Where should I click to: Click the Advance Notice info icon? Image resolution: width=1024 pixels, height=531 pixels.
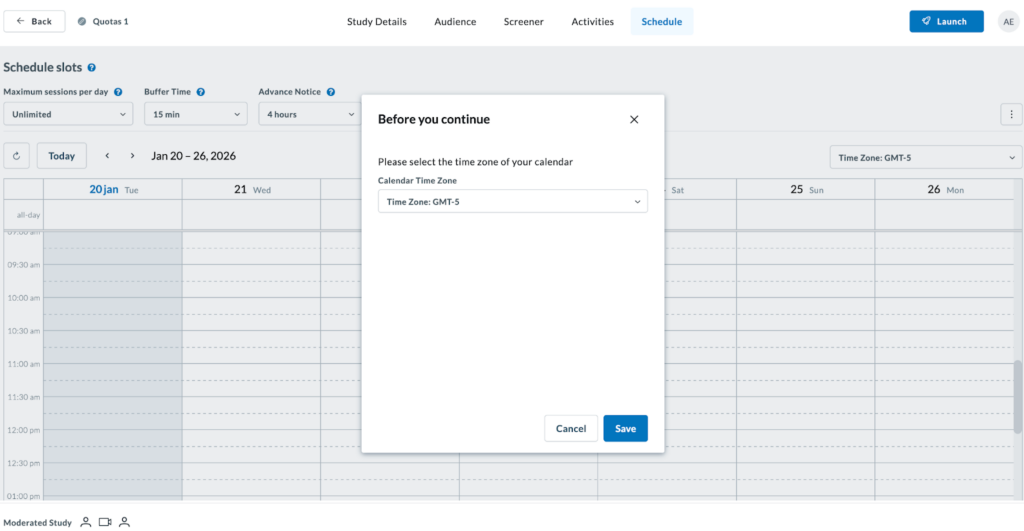(x=331, y=92)
